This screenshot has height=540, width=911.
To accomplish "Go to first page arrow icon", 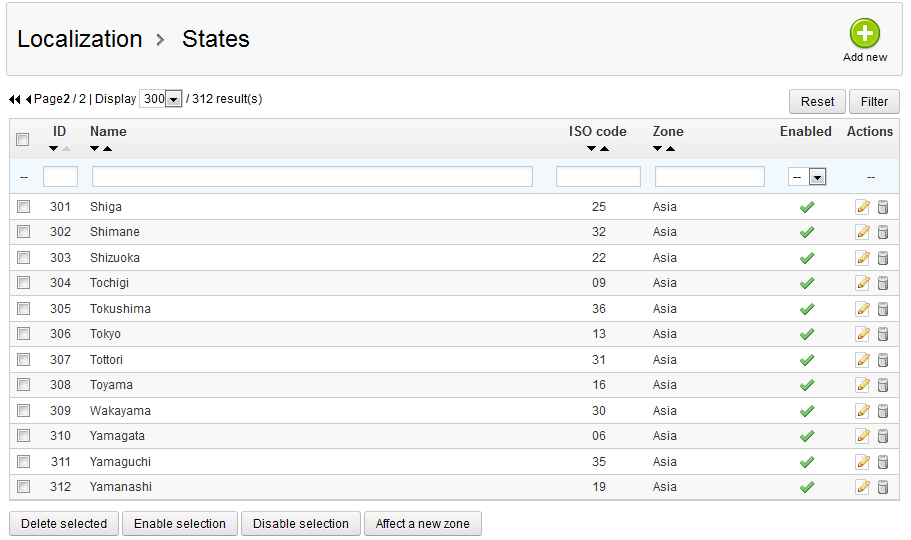I will 14,100.
